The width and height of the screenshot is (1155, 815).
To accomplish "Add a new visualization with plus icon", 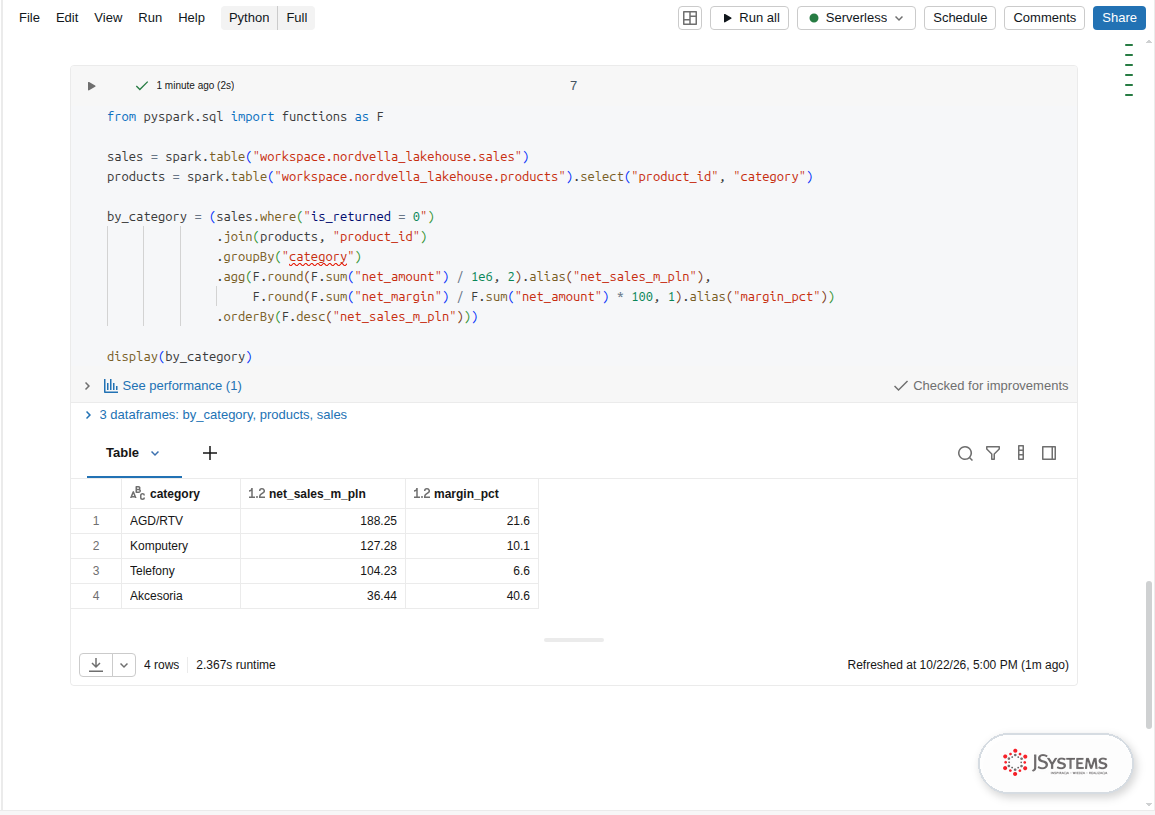I will (210, 453).
